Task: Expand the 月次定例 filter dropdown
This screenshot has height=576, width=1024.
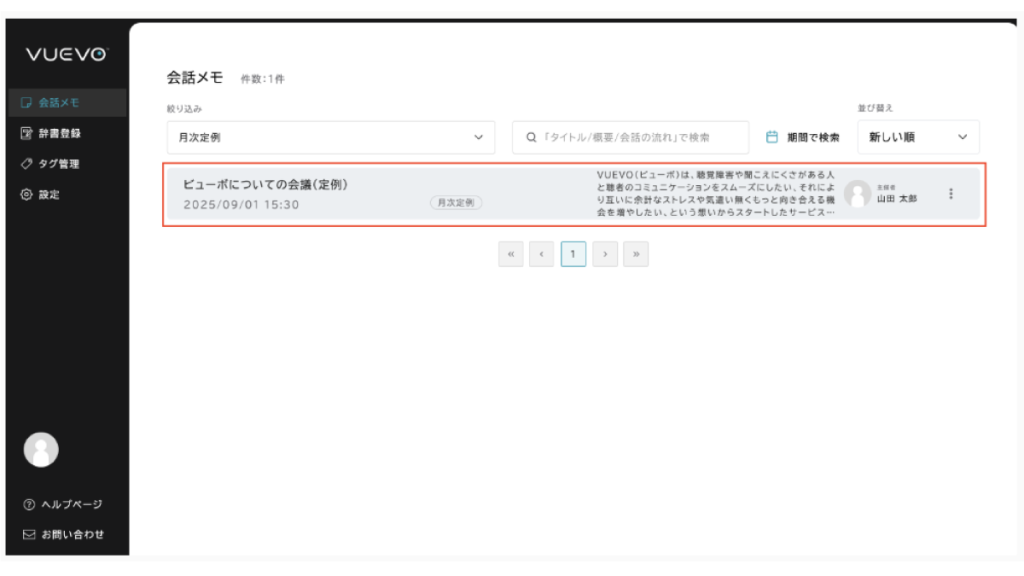Action: tap(330, 138)
